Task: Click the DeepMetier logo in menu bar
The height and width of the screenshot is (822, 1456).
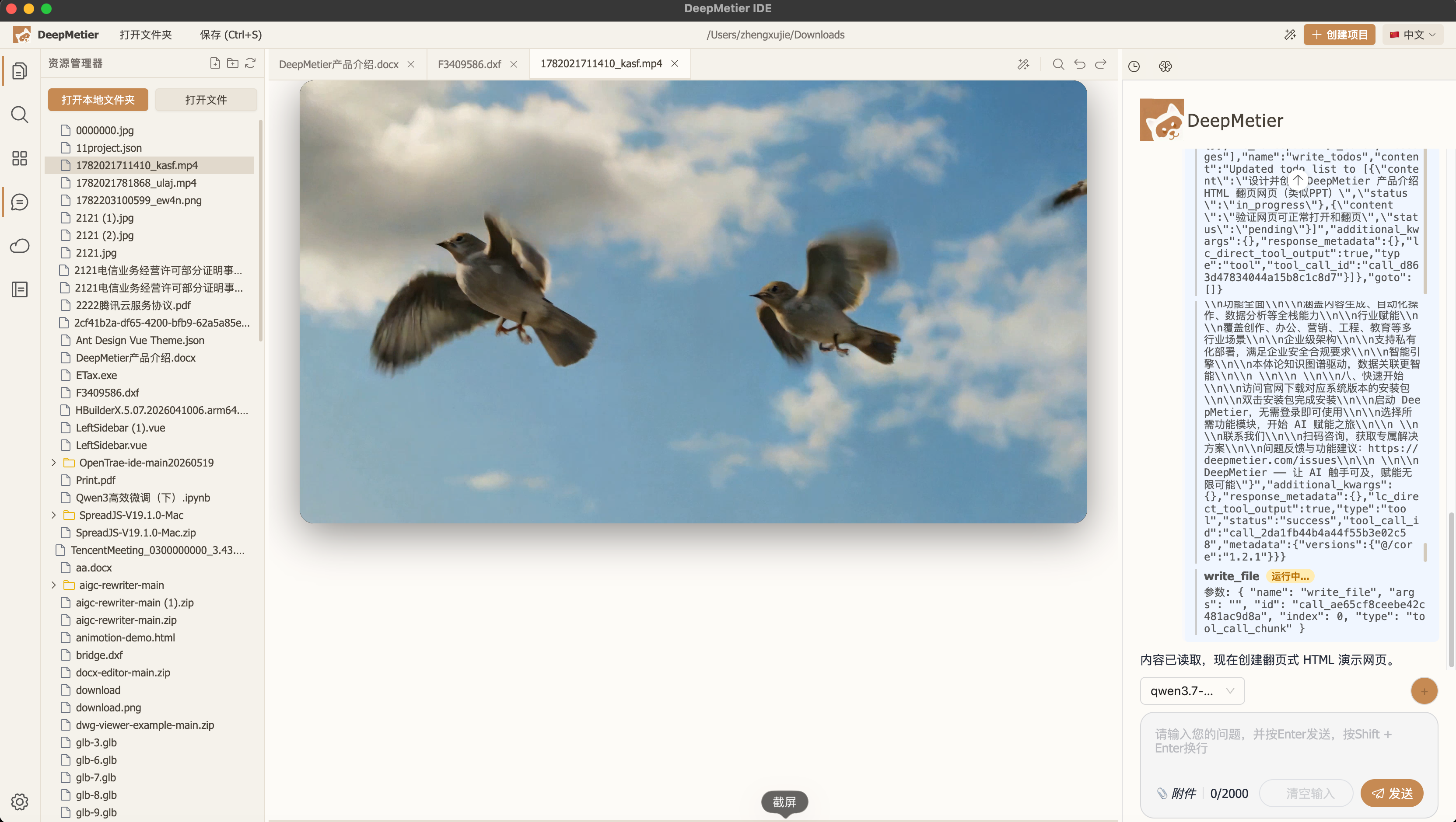Action: 22,35
